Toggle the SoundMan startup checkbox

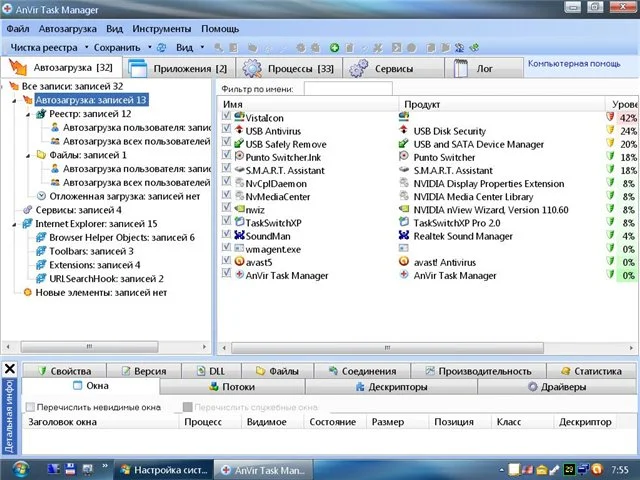[226, 235]
